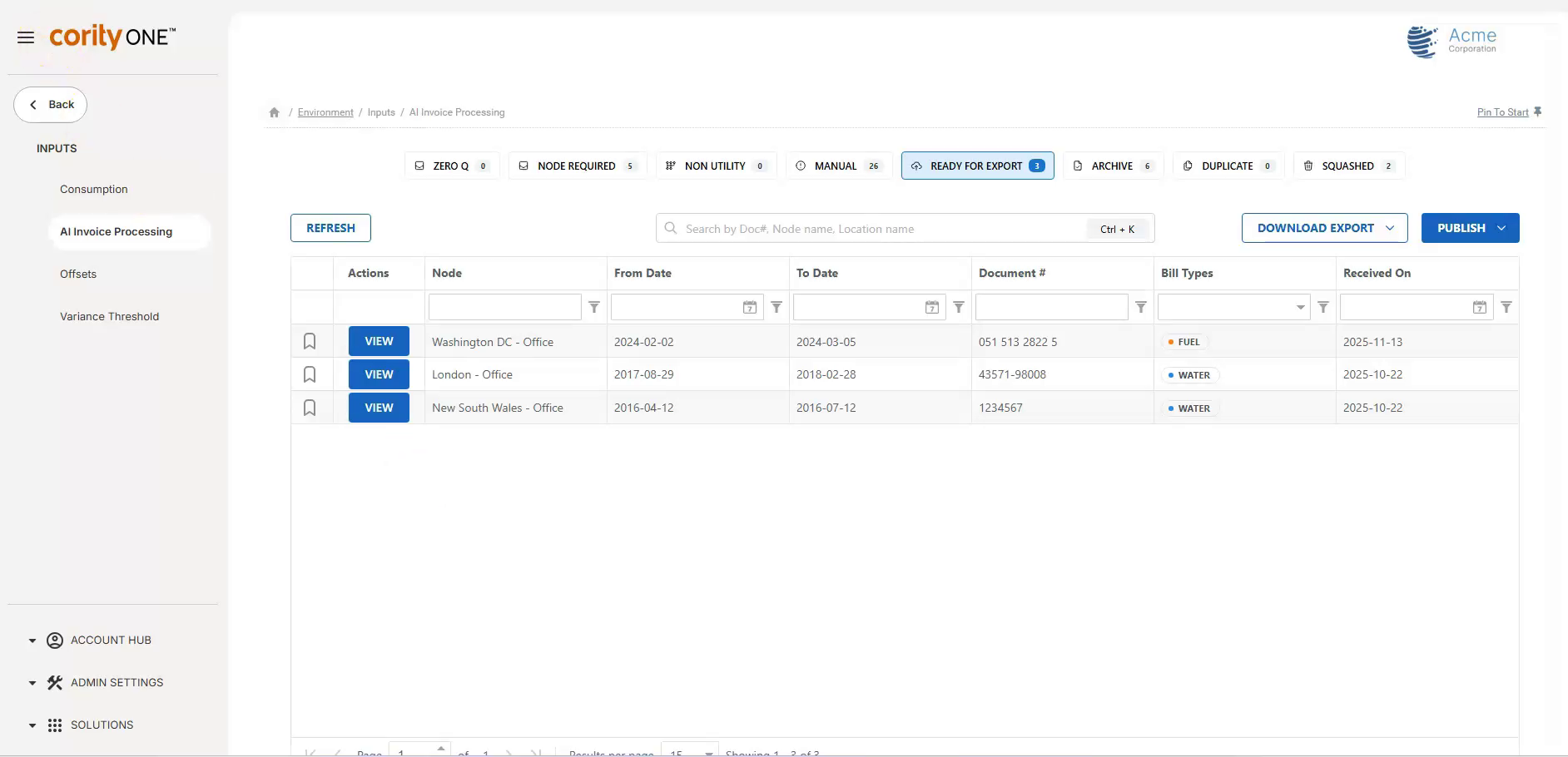Toggle the navigation hamburger menu

point(26,37)
